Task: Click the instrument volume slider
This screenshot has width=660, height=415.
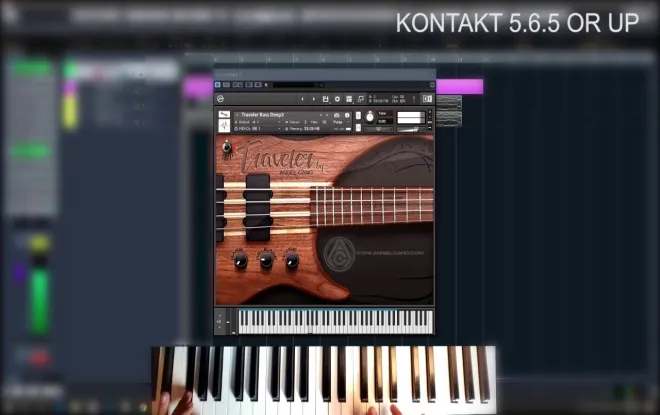Action: 409,129
